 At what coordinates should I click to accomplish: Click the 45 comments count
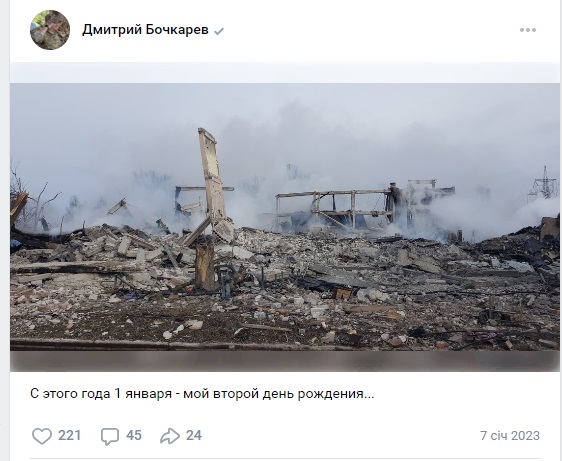[x=134, y=436]
